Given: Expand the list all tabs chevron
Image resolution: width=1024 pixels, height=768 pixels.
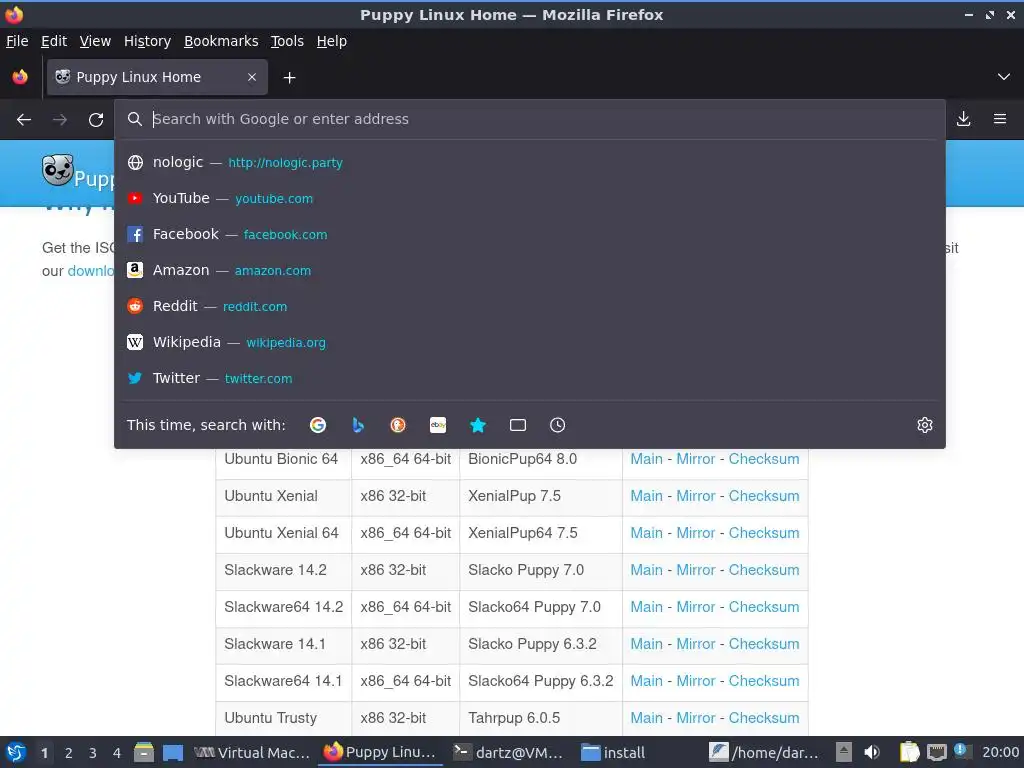Looking at the screenshot, I should [x=1004, y=77].
